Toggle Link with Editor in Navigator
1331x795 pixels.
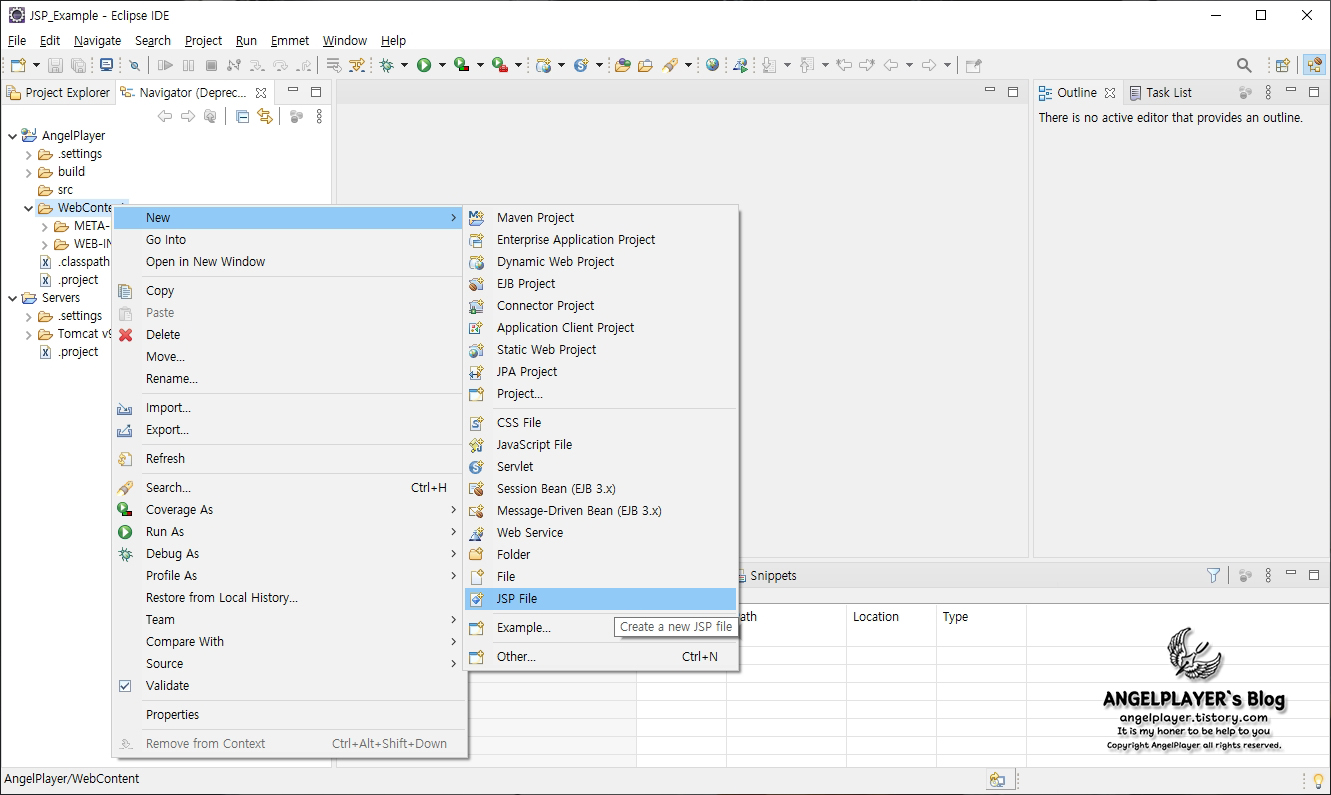click(x=265, y=117)
